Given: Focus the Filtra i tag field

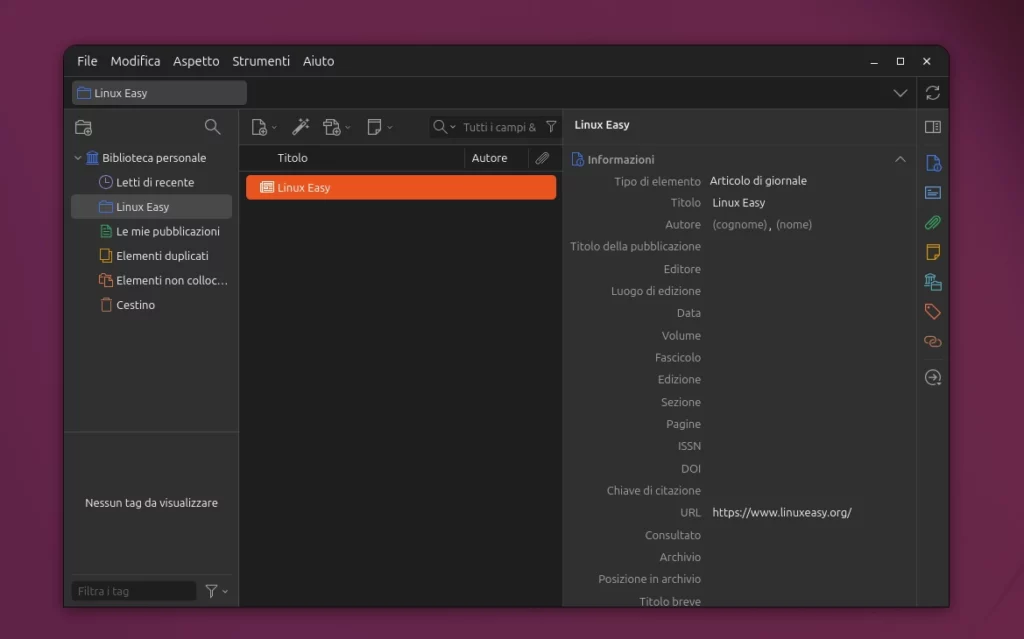Looking at the screenshot, I should coord(134,591).
